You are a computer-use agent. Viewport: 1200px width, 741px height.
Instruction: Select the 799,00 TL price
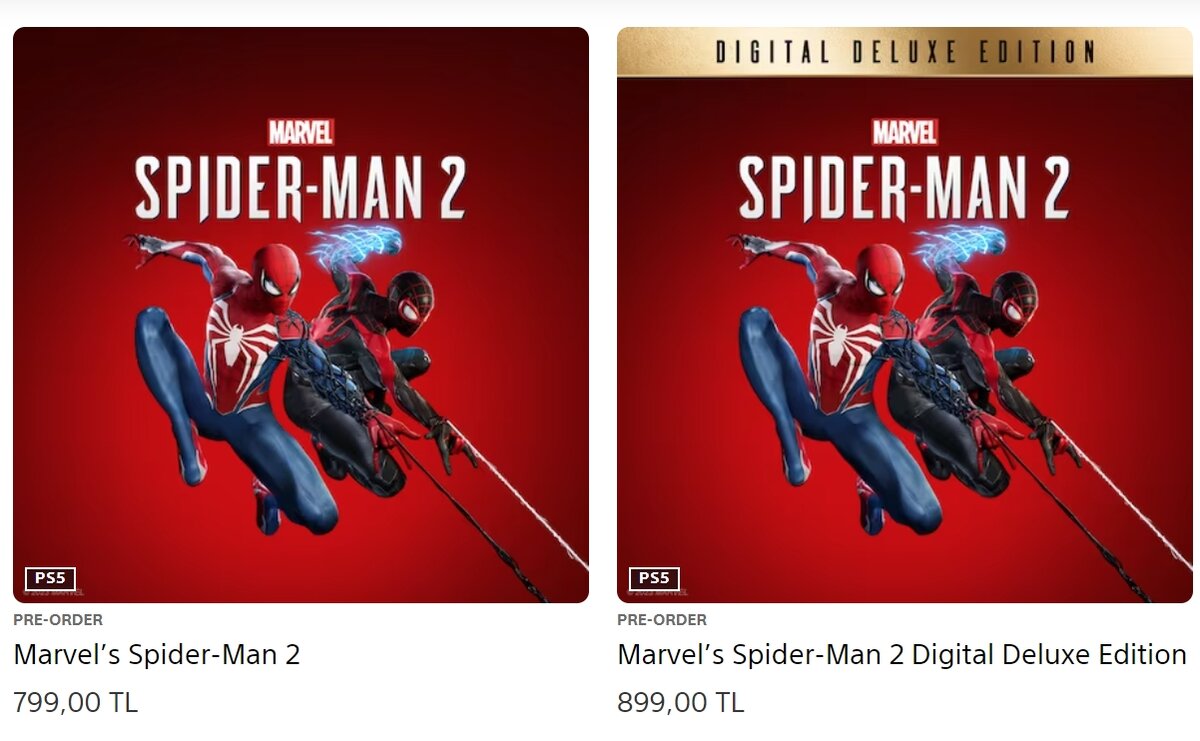coord(75,703)
